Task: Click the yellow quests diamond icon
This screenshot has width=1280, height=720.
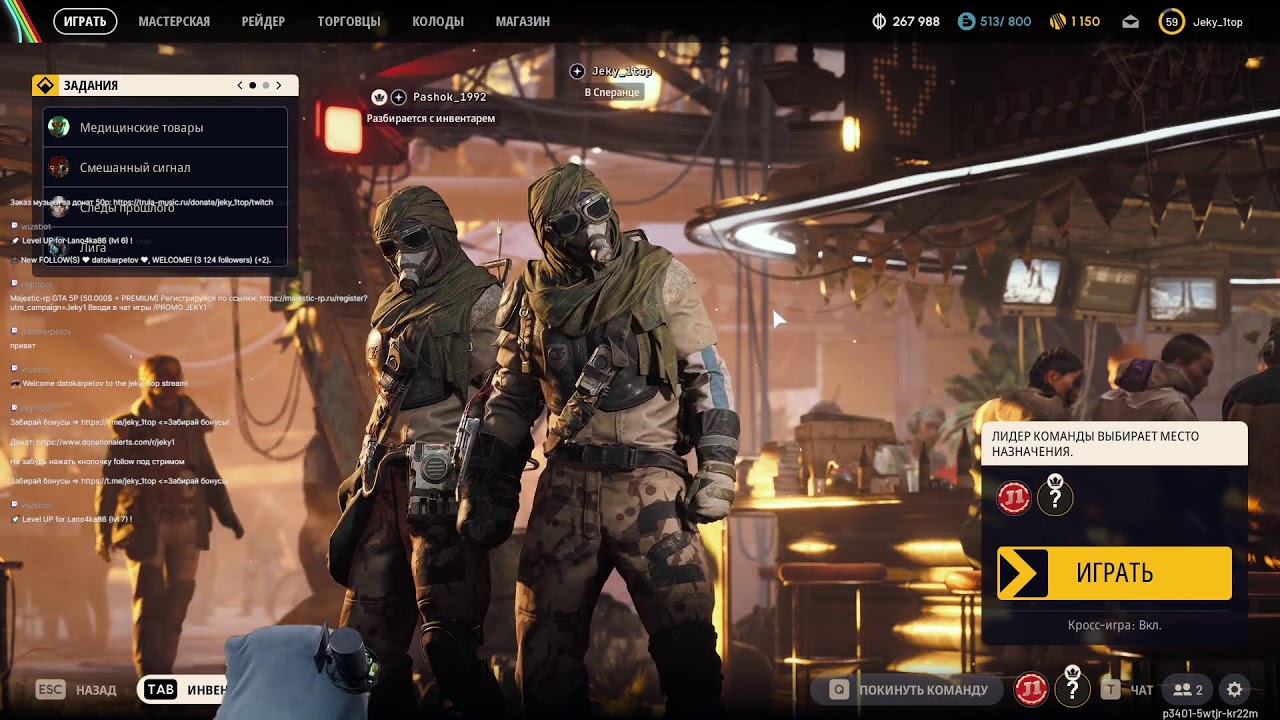Action: (x=45, y=85)
